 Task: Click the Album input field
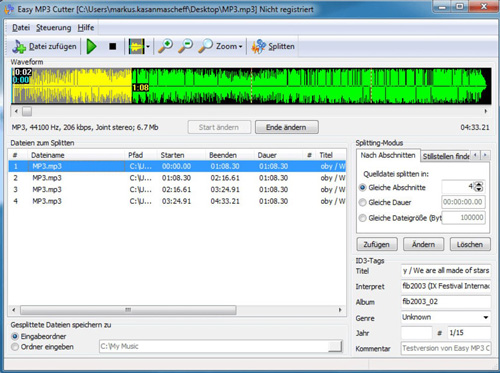point(446,302)
